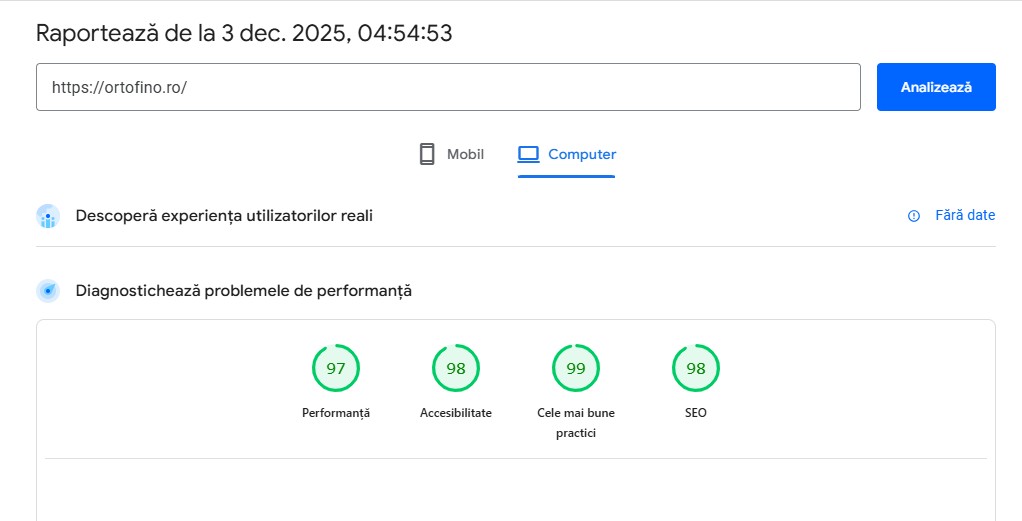Click the Diagnostichează problemele de performanță heading
This screenshot has width=1022, height=521.
coord(244,291)
